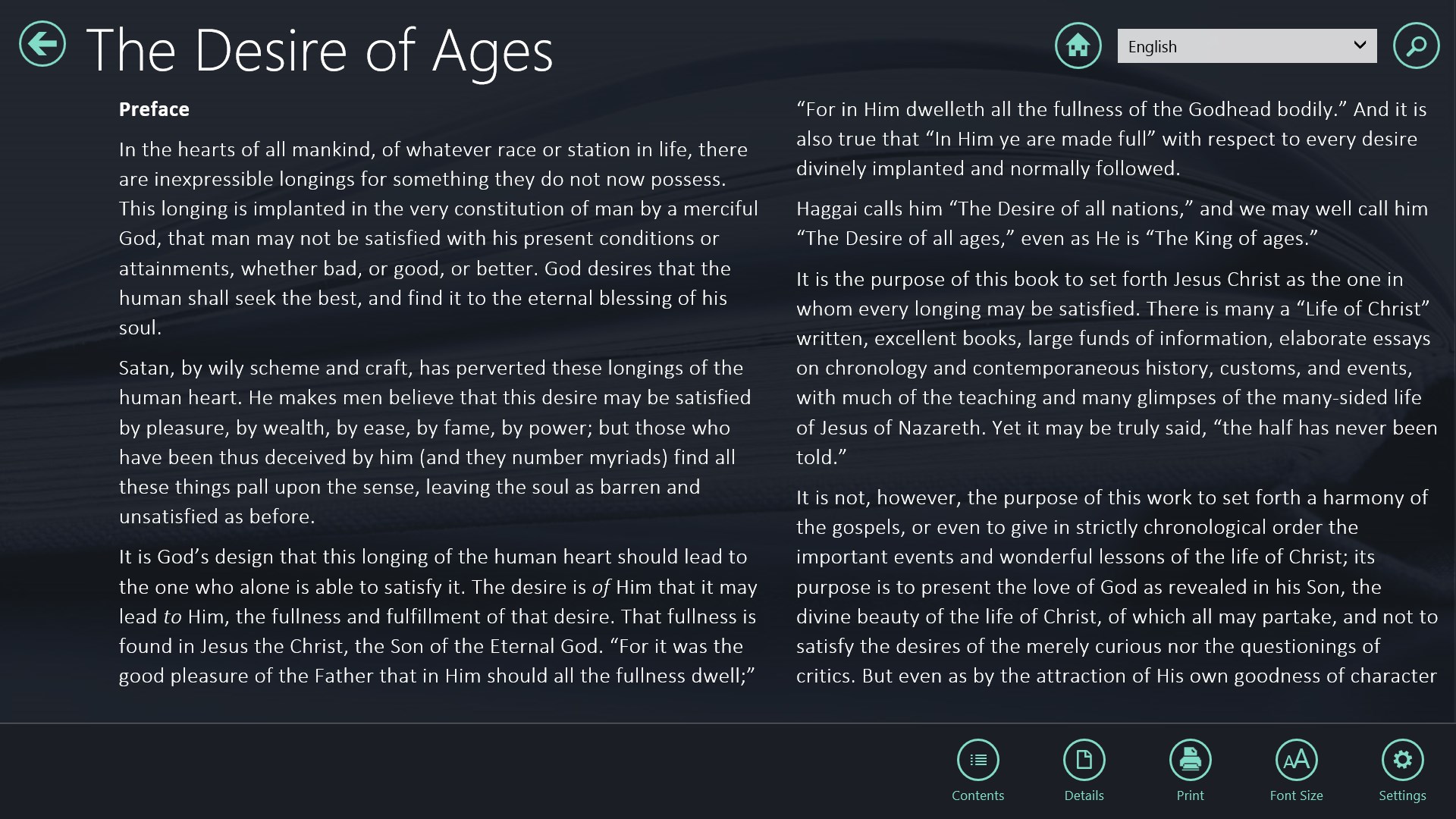The image size is (1456, 819).
Task: Click the Print label
Action: point(1190,795)
